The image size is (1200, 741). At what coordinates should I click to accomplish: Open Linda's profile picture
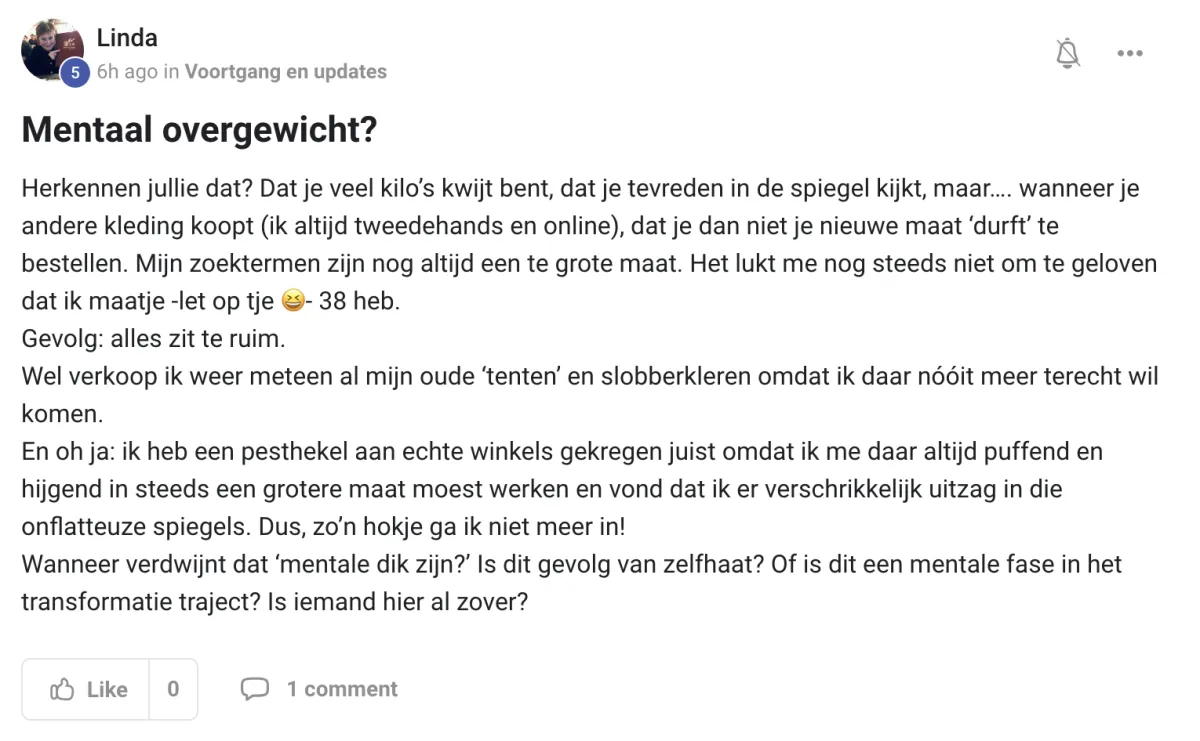52,49
